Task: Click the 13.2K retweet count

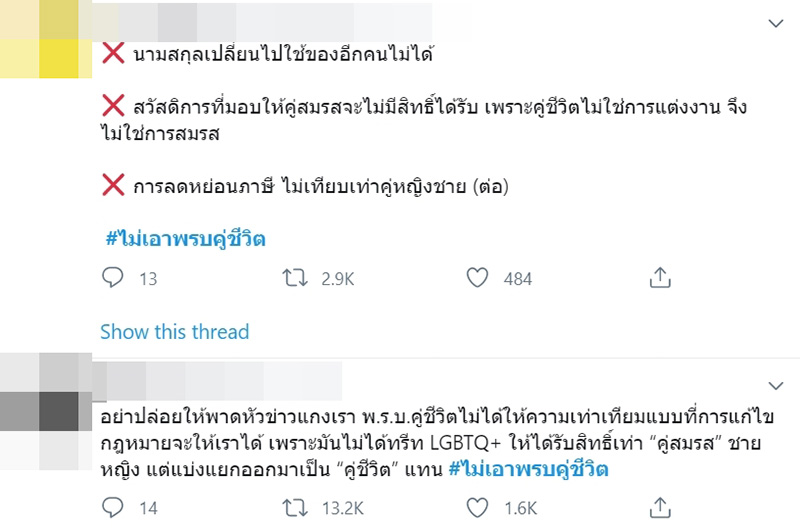Action: point(341,510)
